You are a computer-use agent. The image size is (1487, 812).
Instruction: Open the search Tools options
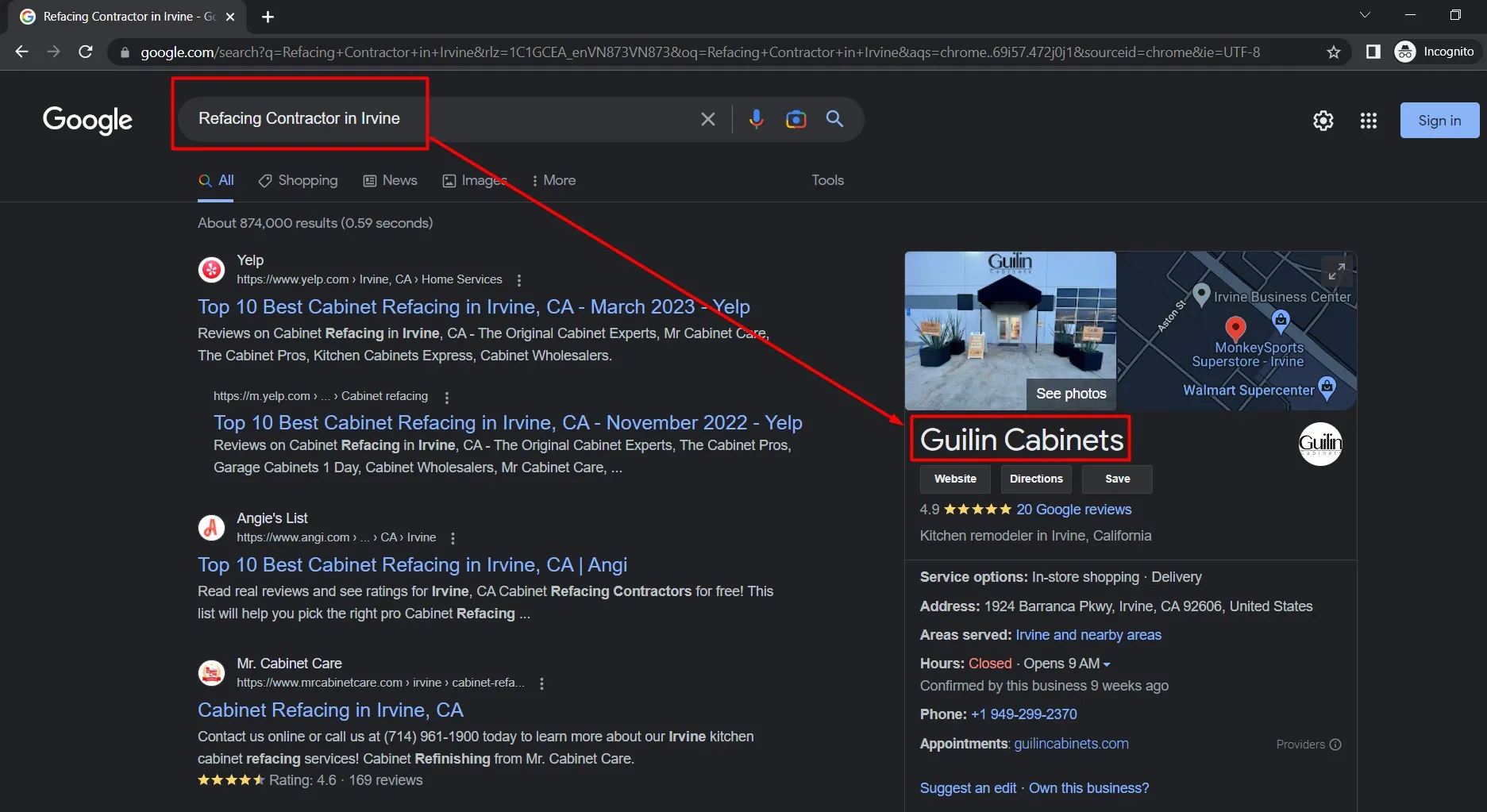coord(827,180)
